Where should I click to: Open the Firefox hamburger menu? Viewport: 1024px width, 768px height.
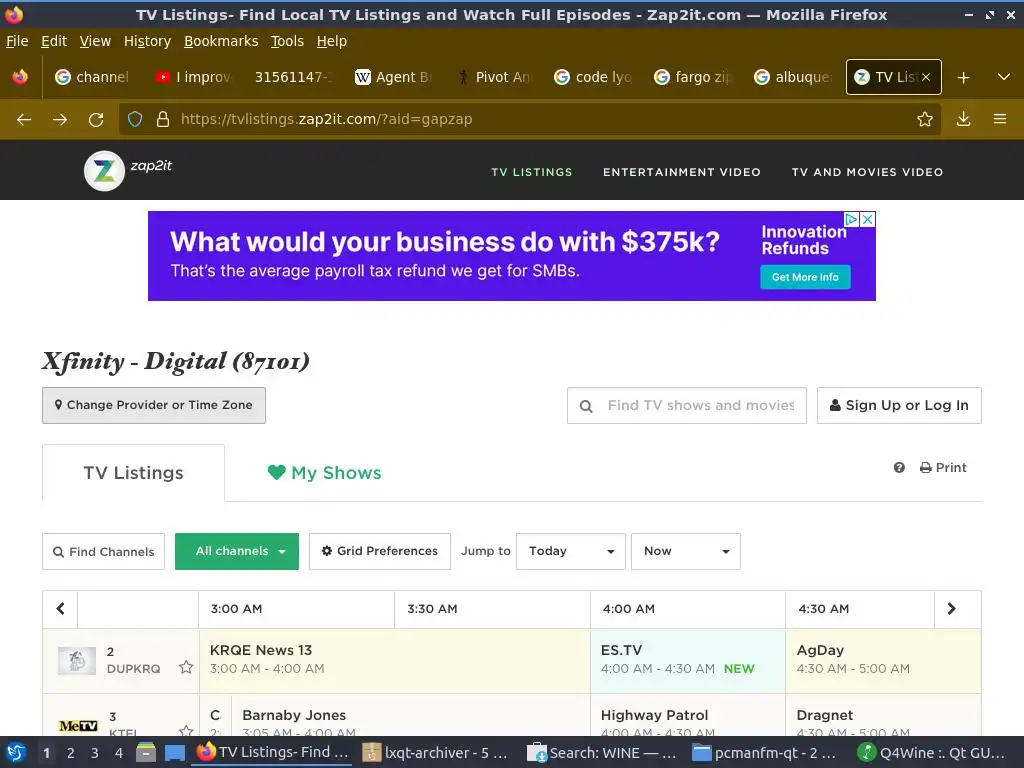[x=1000, y=119]
